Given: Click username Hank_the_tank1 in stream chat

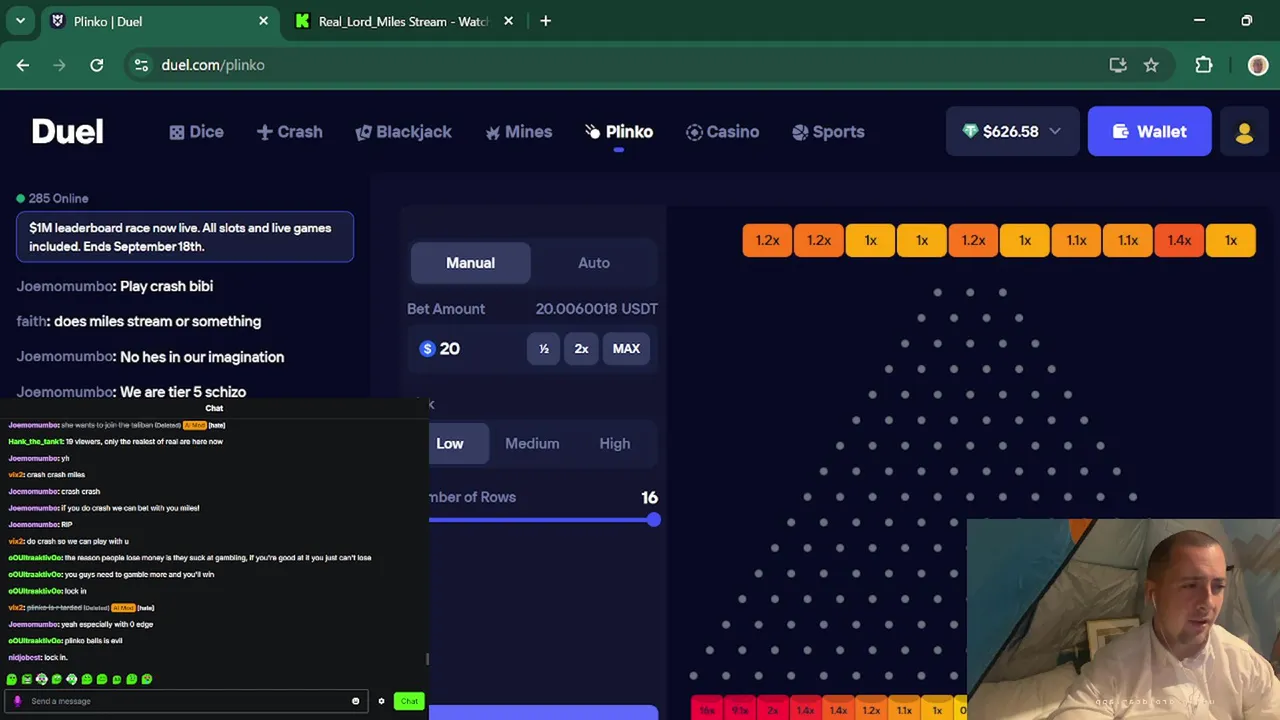Looking at the screenshot, I should pos(35,442).
